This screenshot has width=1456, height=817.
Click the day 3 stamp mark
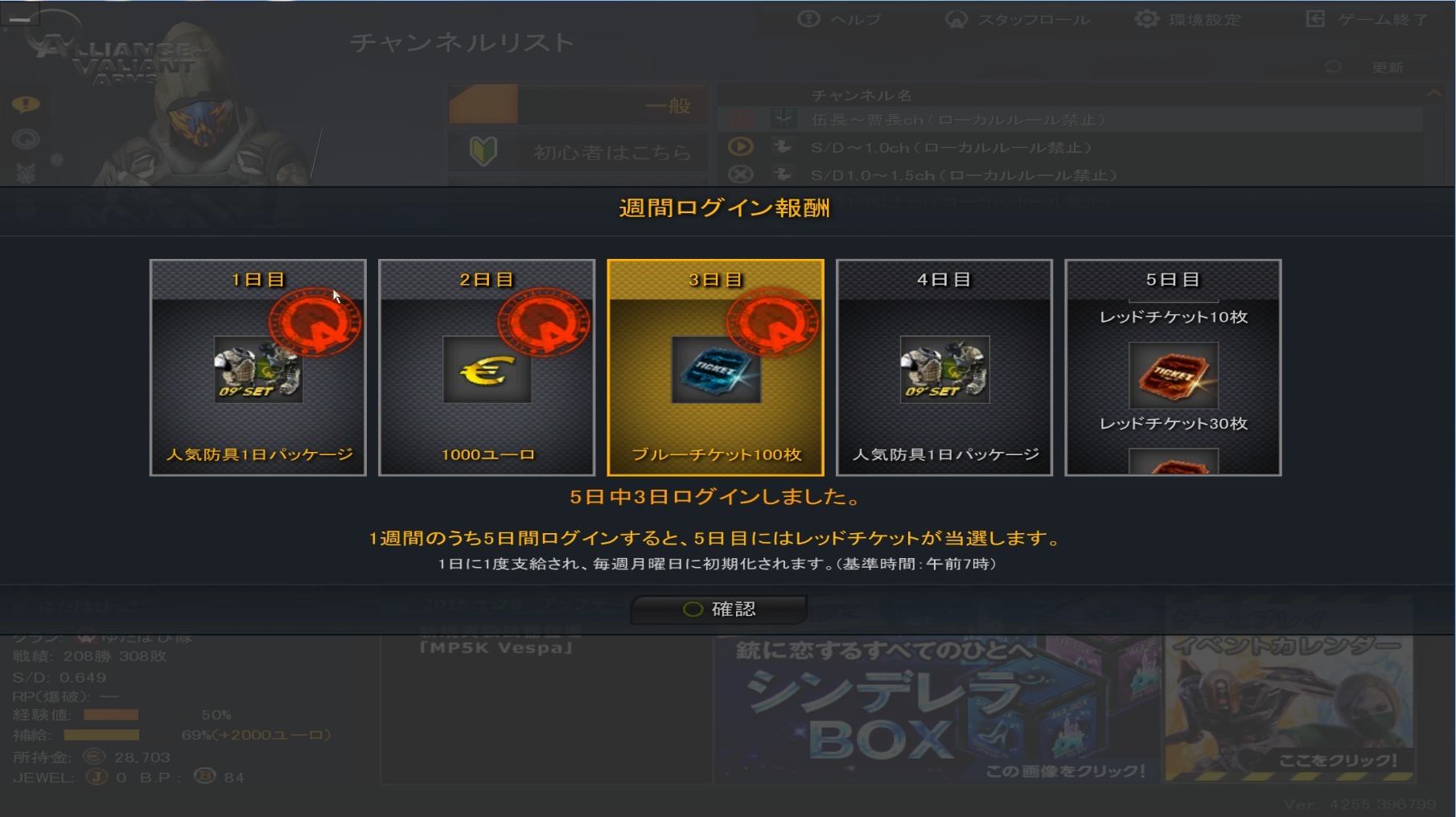pos(772,323)
